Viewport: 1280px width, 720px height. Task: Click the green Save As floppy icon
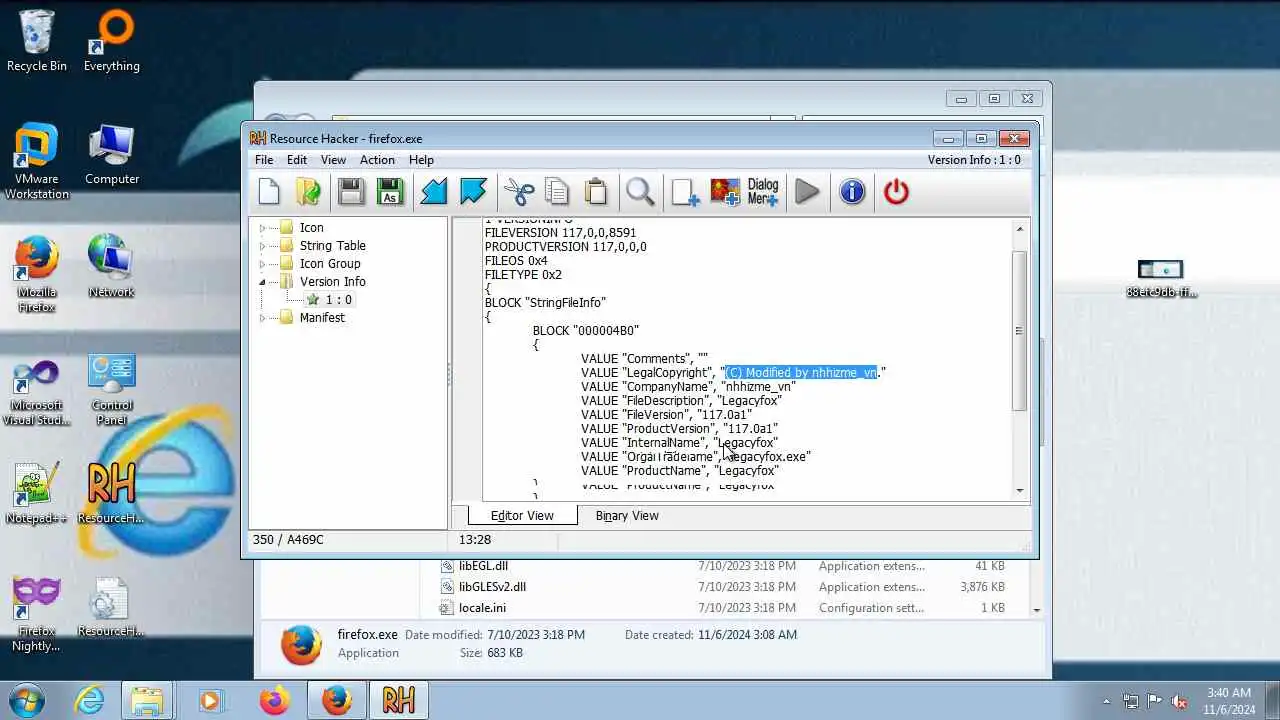click(390, 192)
